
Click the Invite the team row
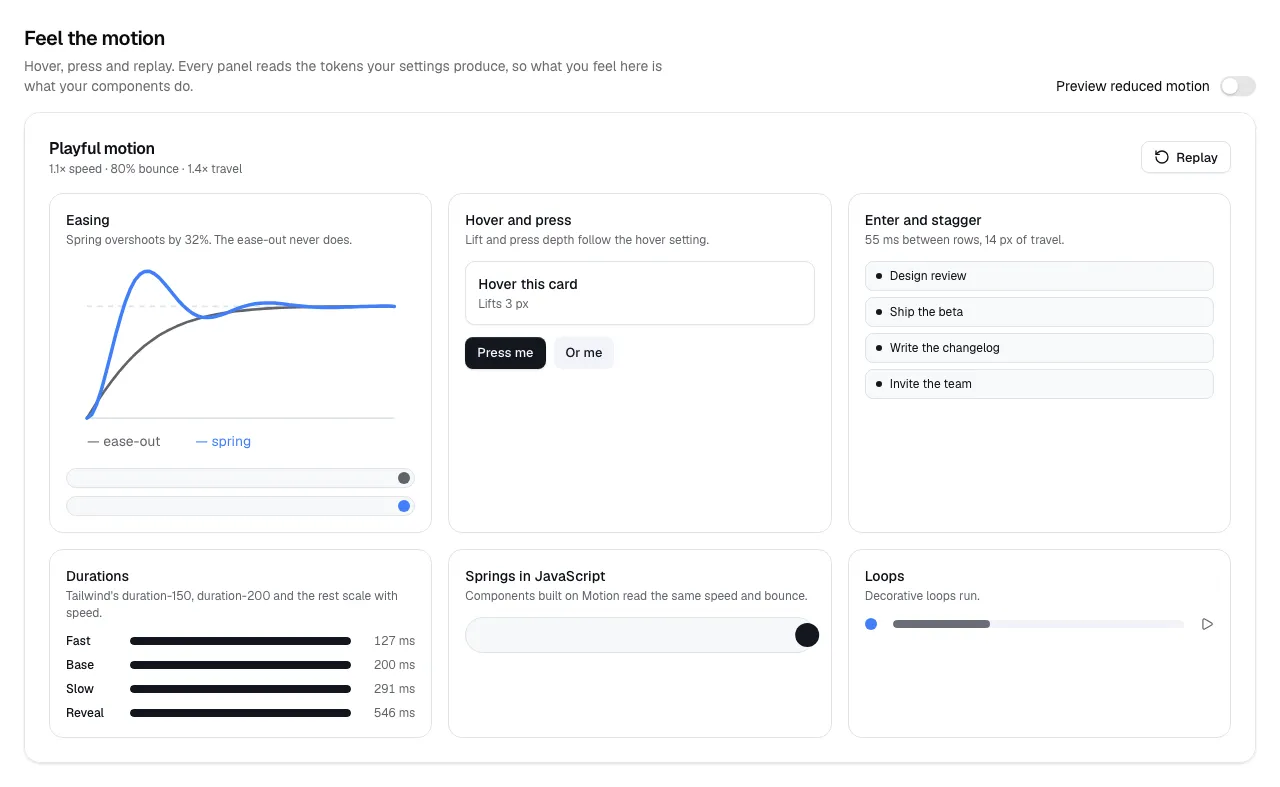click(x=1039, y=384)
